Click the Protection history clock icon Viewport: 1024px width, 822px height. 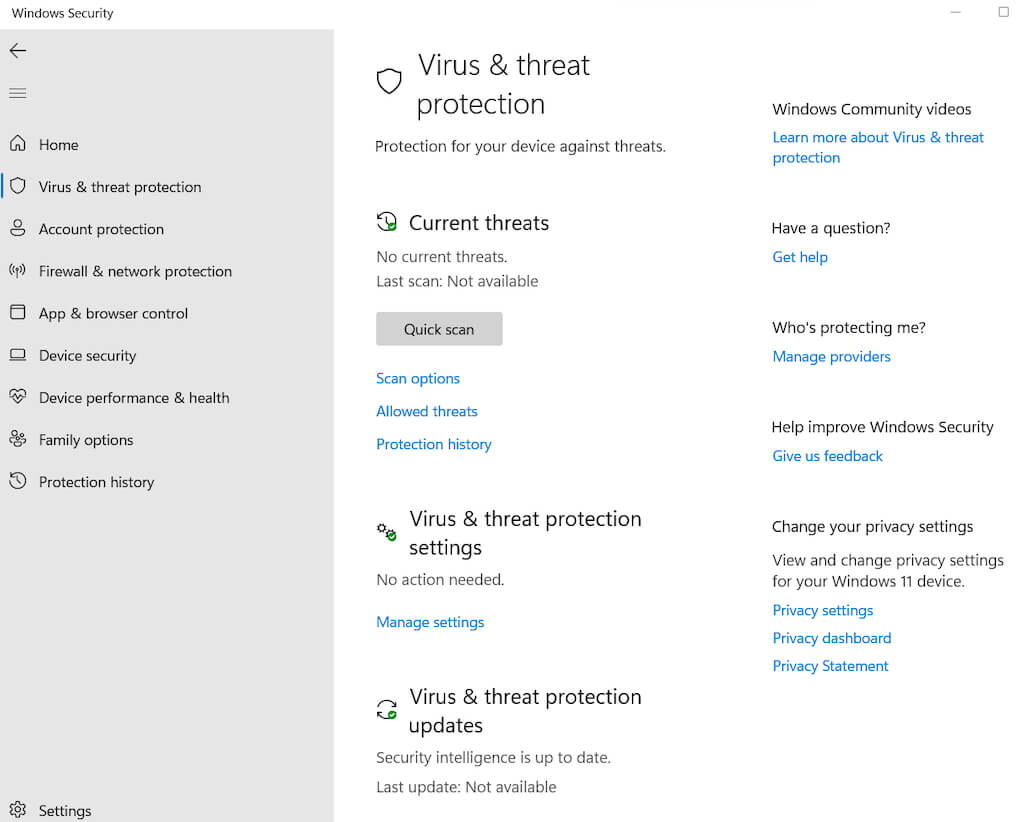click(x=18, y=482)
